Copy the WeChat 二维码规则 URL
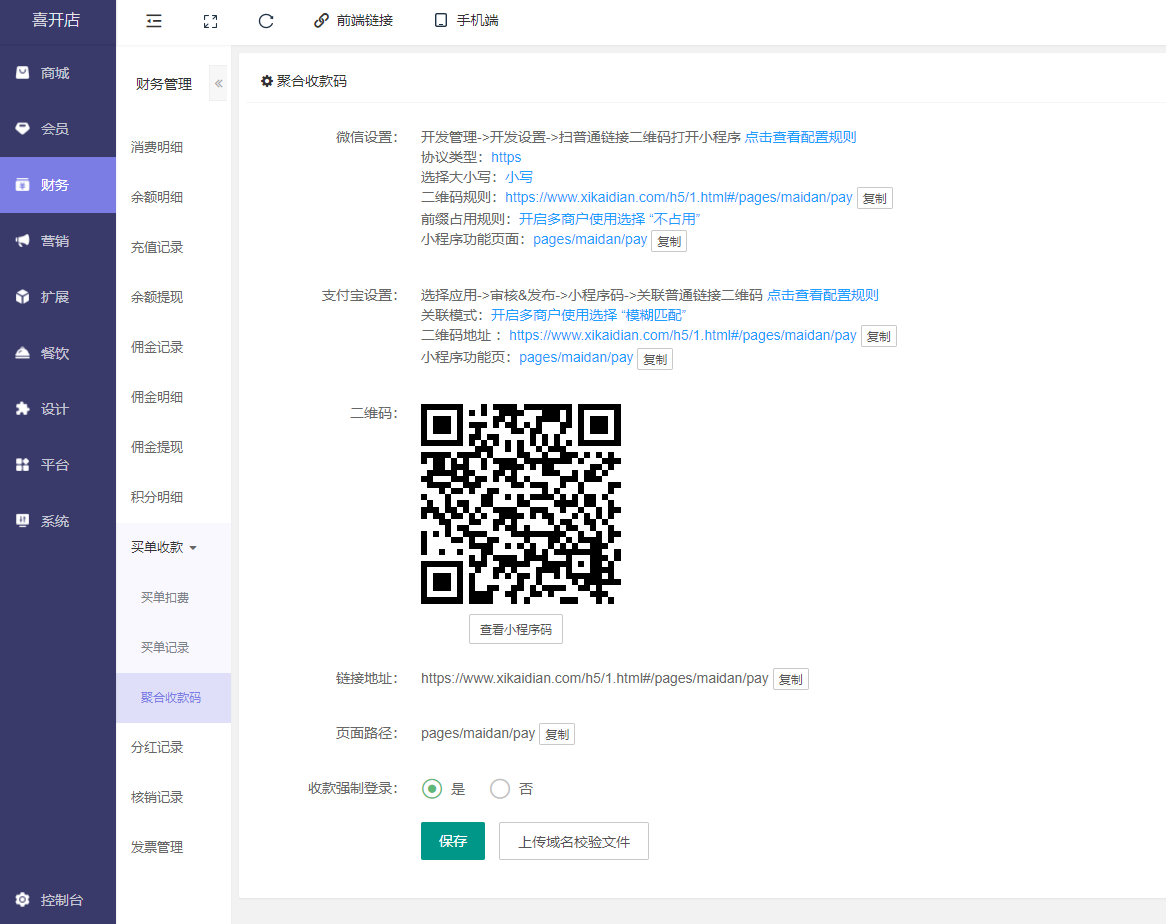The image size is (1166, 924). 874,198
